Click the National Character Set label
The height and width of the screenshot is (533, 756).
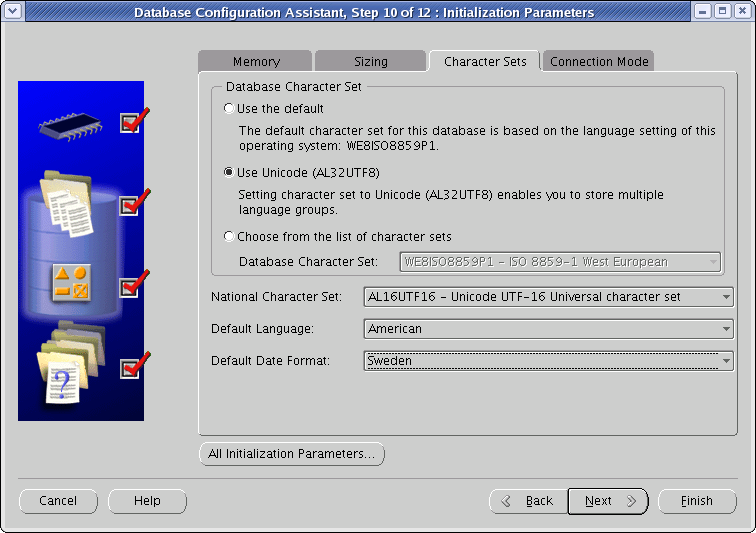(276, 297)
